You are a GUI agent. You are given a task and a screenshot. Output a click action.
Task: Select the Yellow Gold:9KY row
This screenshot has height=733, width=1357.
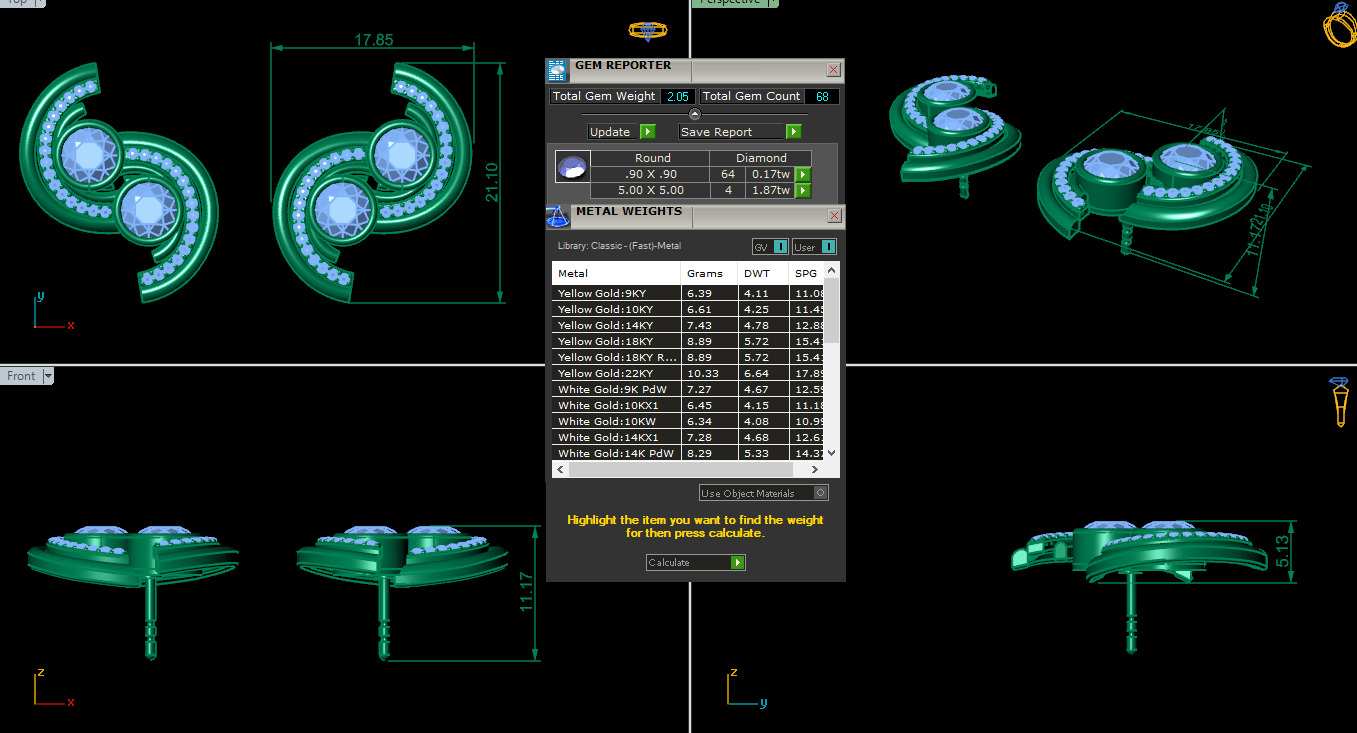point(688,293)
